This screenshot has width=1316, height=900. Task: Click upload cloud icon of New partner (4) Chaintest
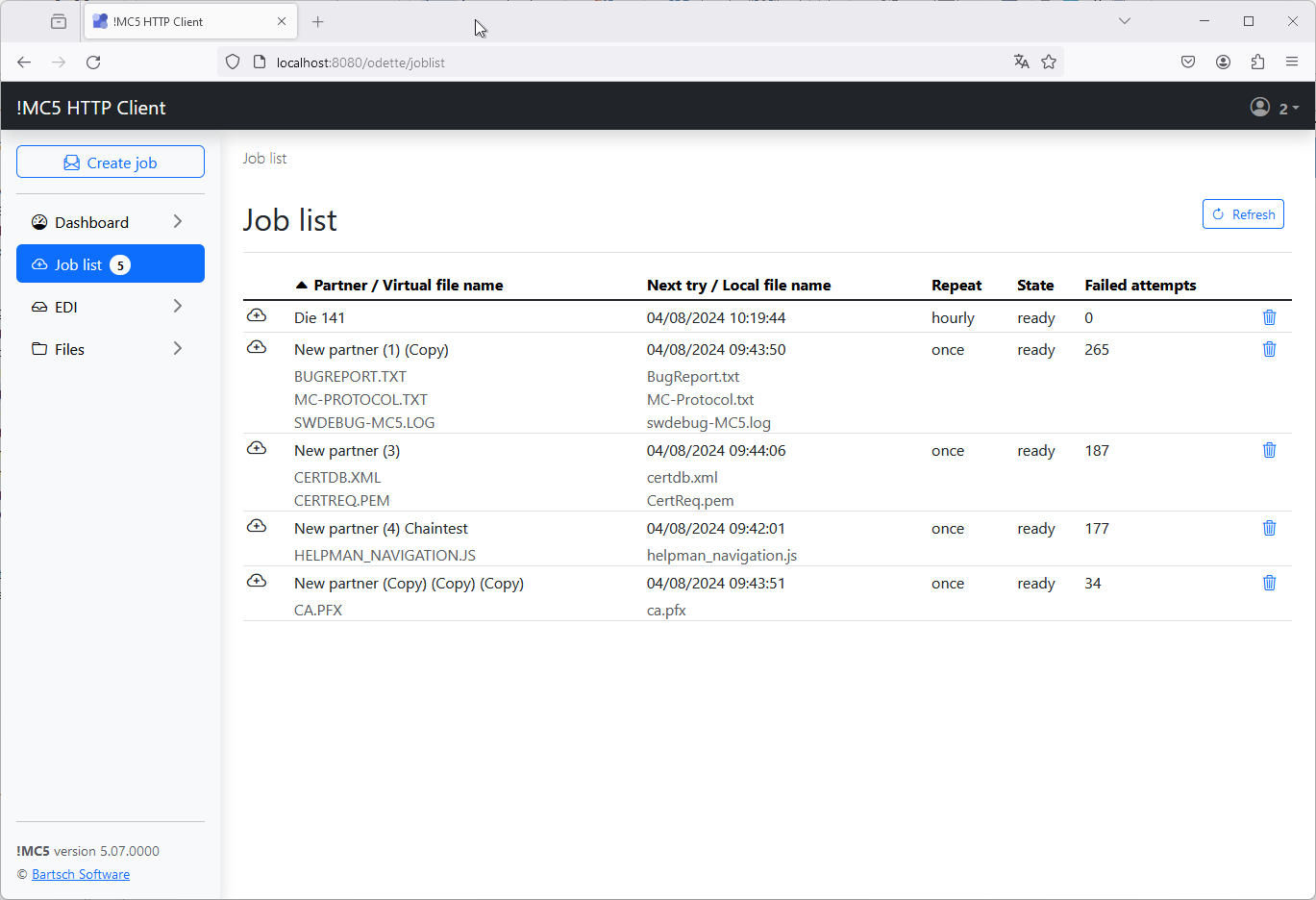(257, 526)
